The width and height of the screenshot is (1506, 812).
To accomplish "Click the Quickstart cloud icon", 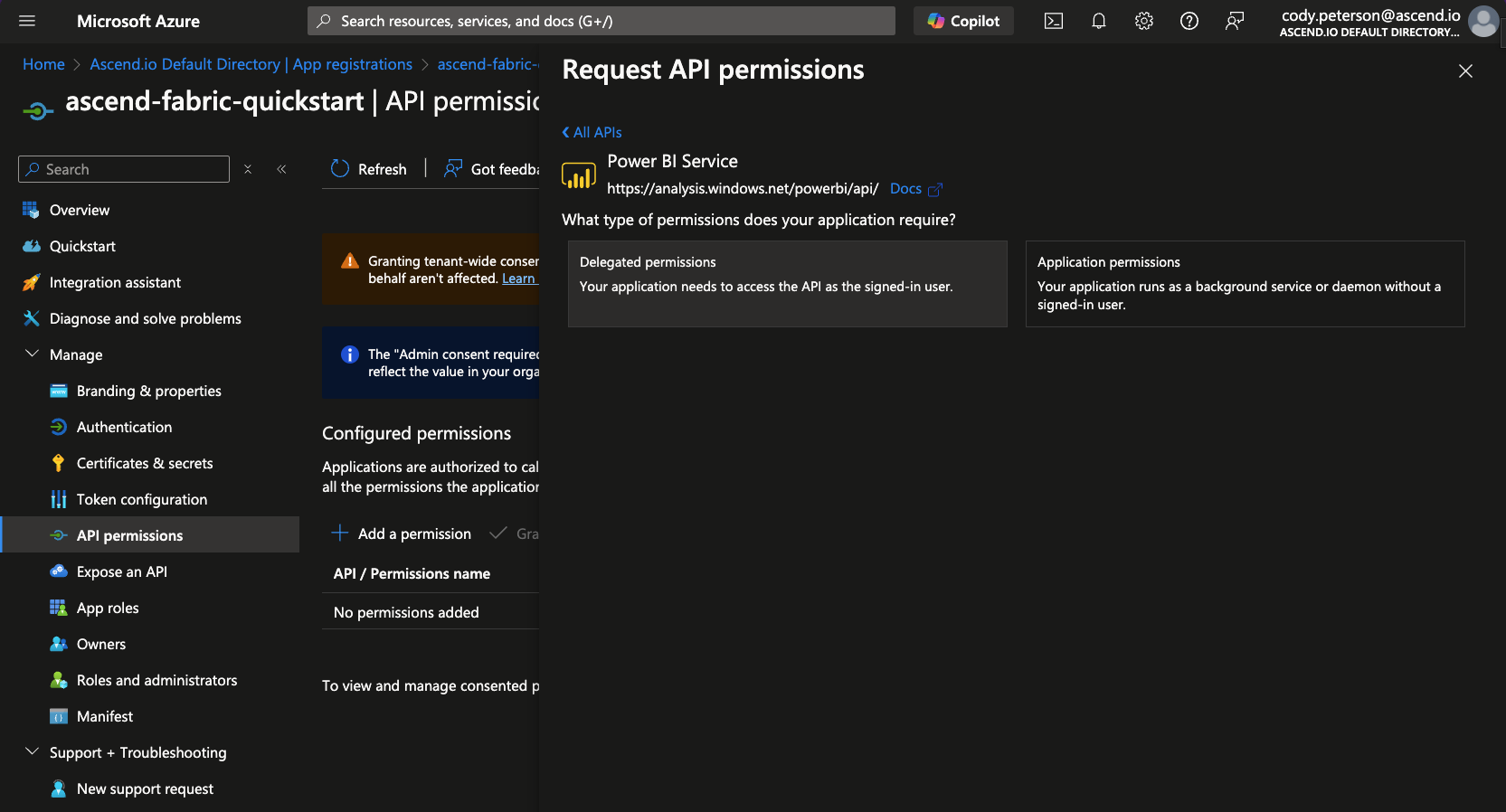I will coord(31,246).
